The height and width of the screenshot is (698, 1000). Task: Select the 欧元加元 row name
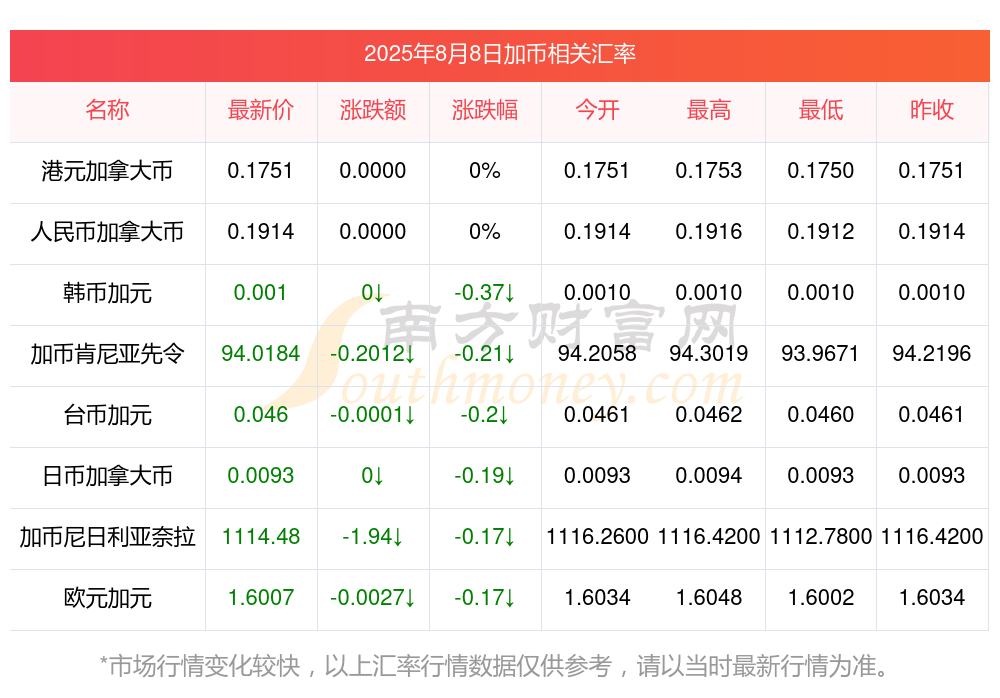(107, 598)
